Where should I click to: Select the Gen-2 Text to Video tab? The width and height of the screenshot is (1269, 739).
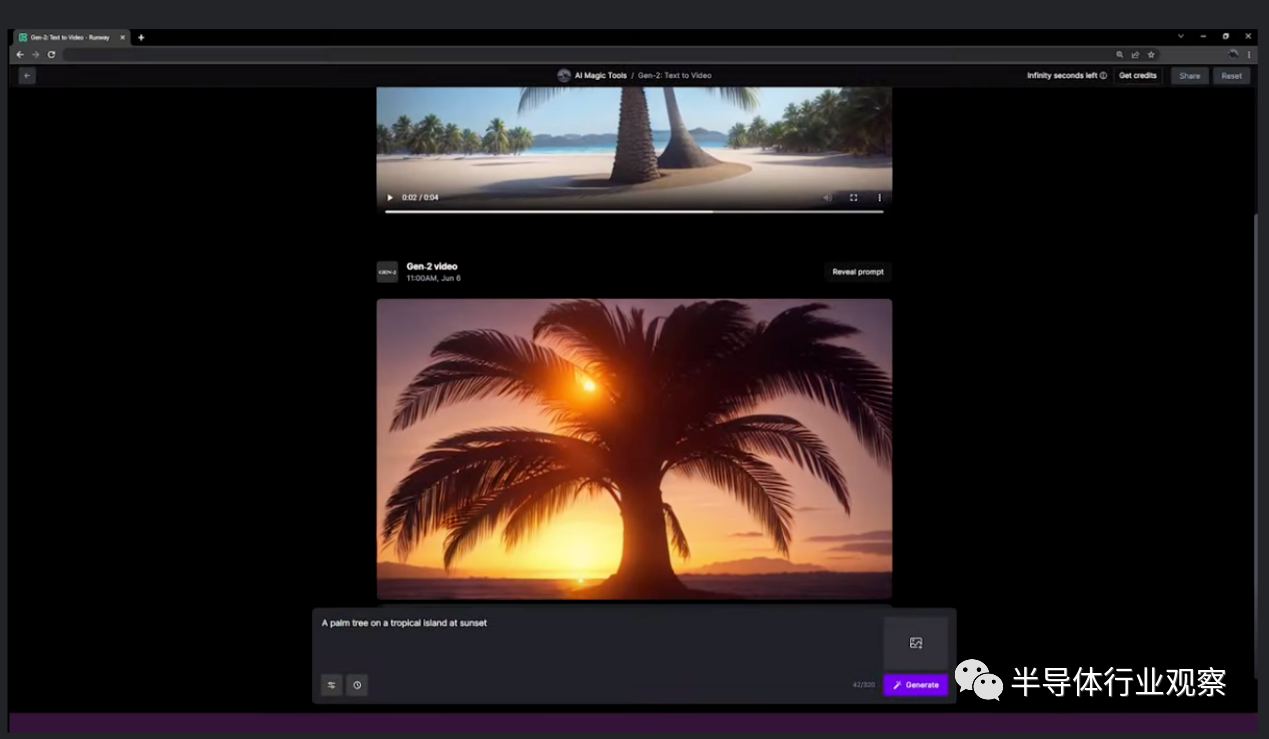[70, 37]
